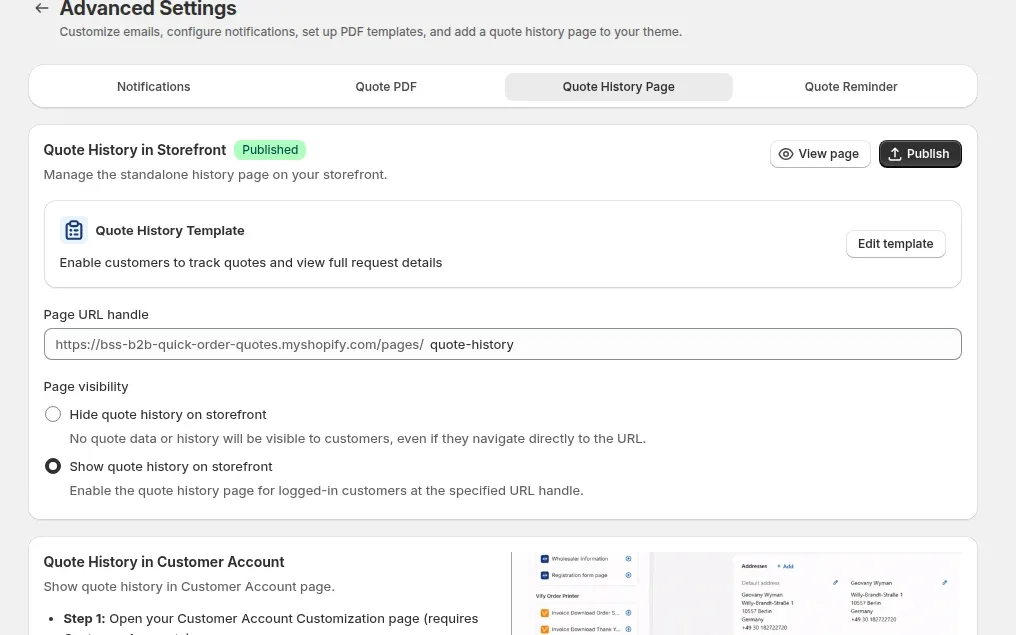
Task: Go to the Quote Reminder tab
Action: click(851, 87)
